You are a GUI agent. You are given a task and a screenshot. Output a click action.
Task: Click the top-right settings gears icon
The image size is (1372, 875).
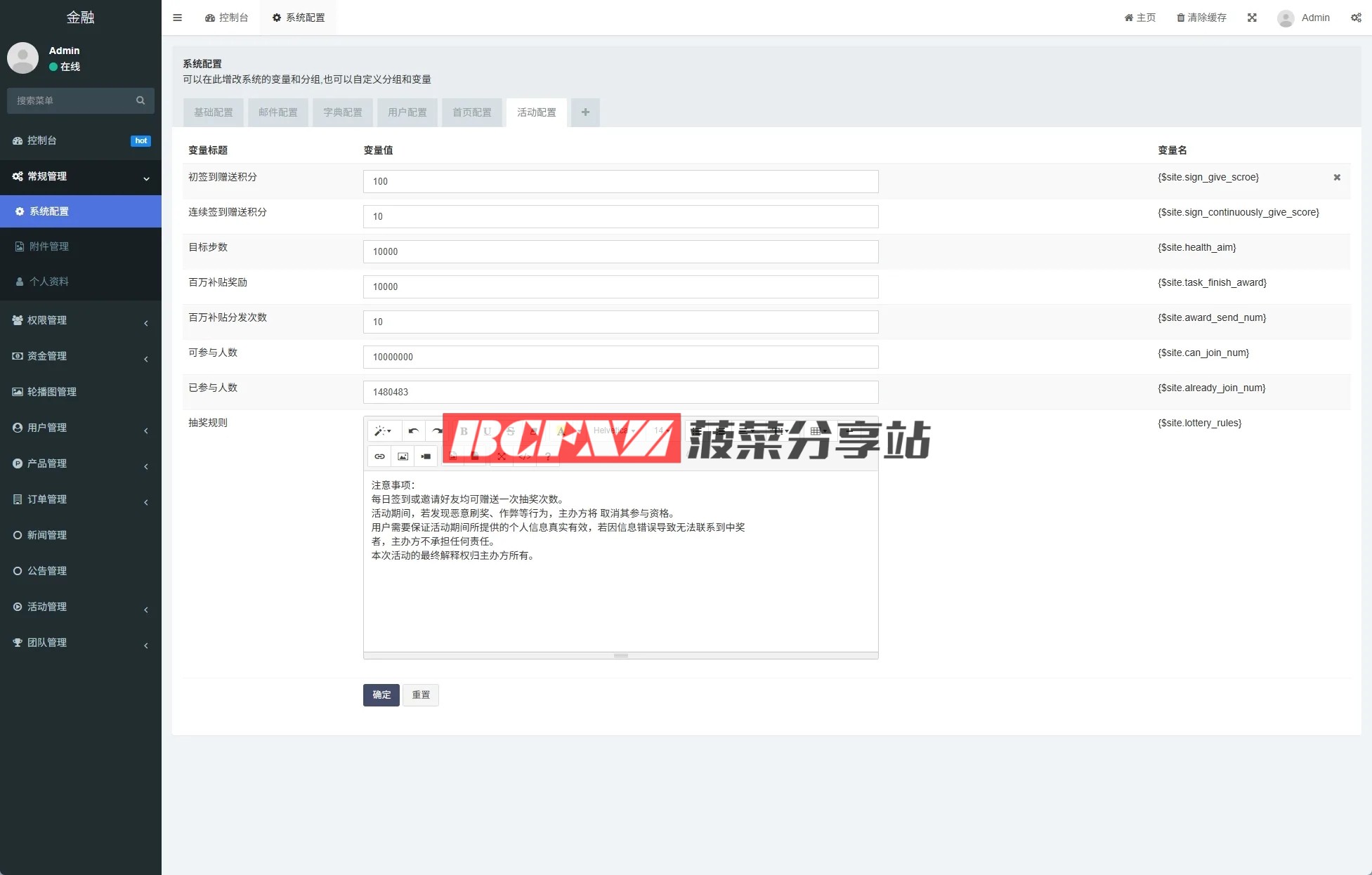1356,18
